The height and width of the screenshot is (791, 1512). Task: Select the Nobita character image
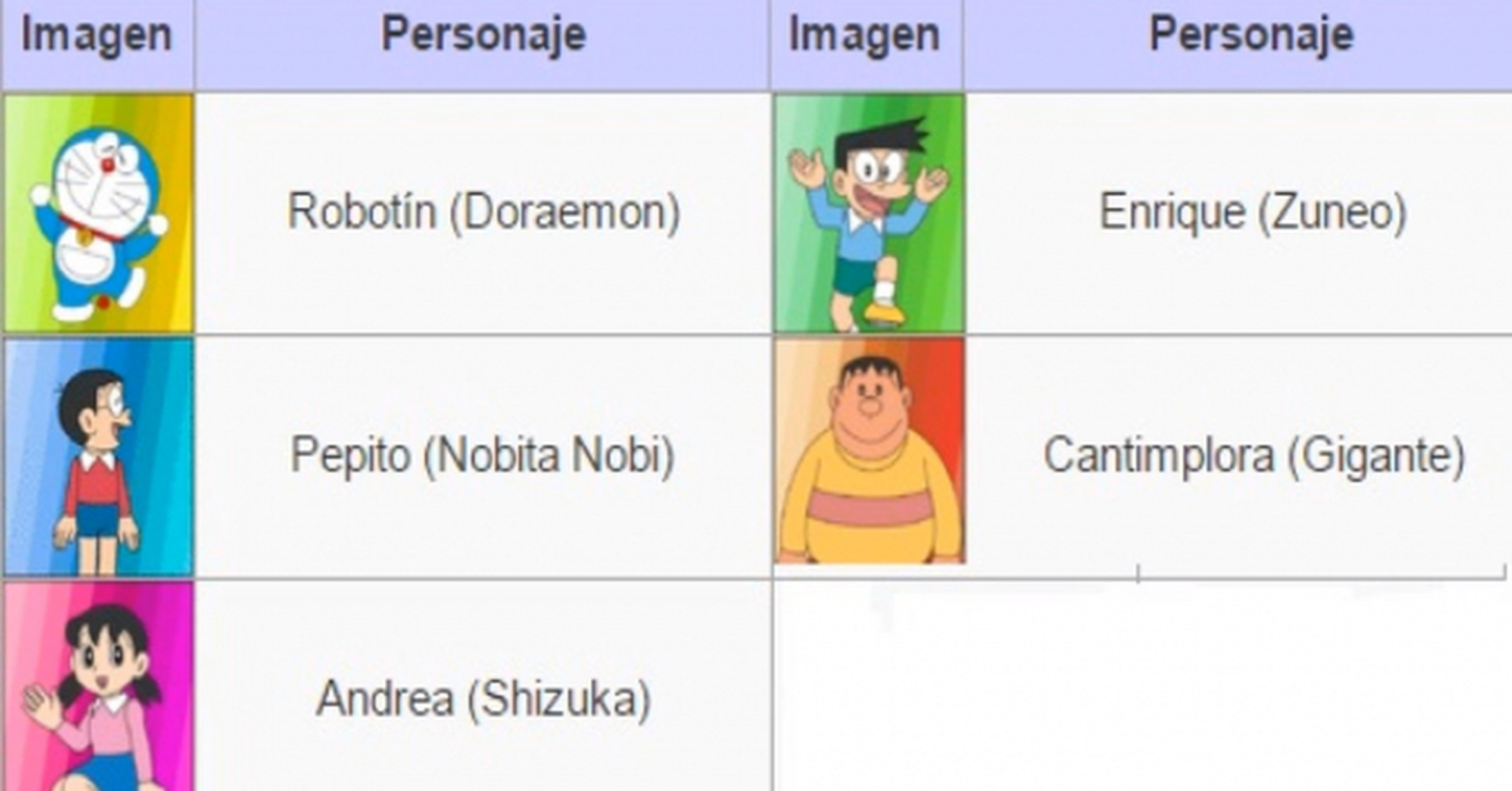point(98,456)
